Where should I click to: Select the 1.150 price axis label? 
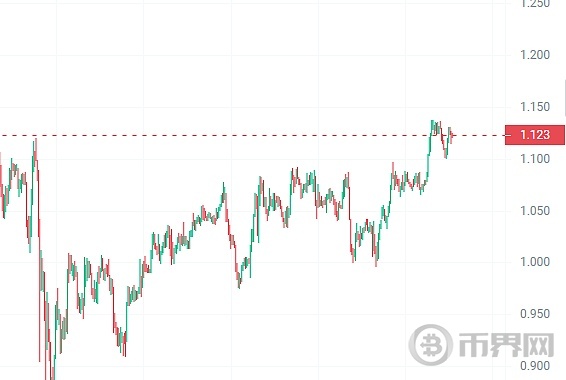(x=535, y=107)
